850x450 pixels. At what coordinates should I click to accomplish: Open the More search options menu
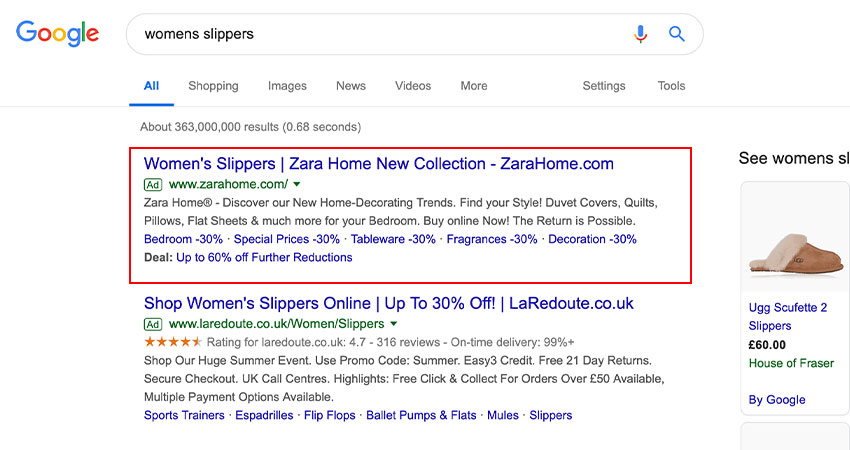coord(474,86)
